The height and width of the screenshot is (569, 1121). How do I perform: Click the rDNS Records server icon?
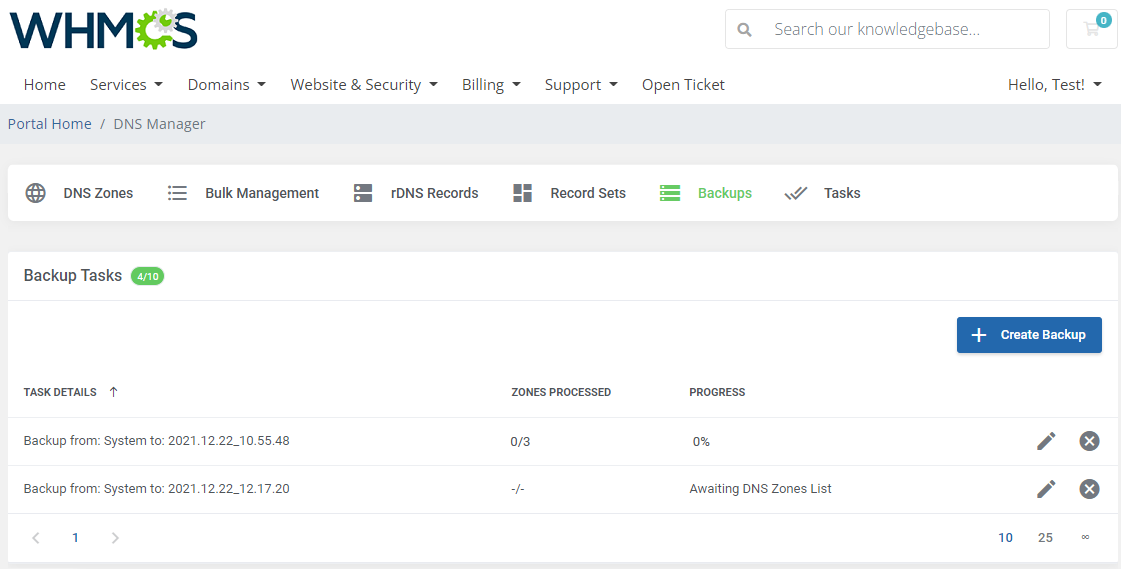coord(363,193)
